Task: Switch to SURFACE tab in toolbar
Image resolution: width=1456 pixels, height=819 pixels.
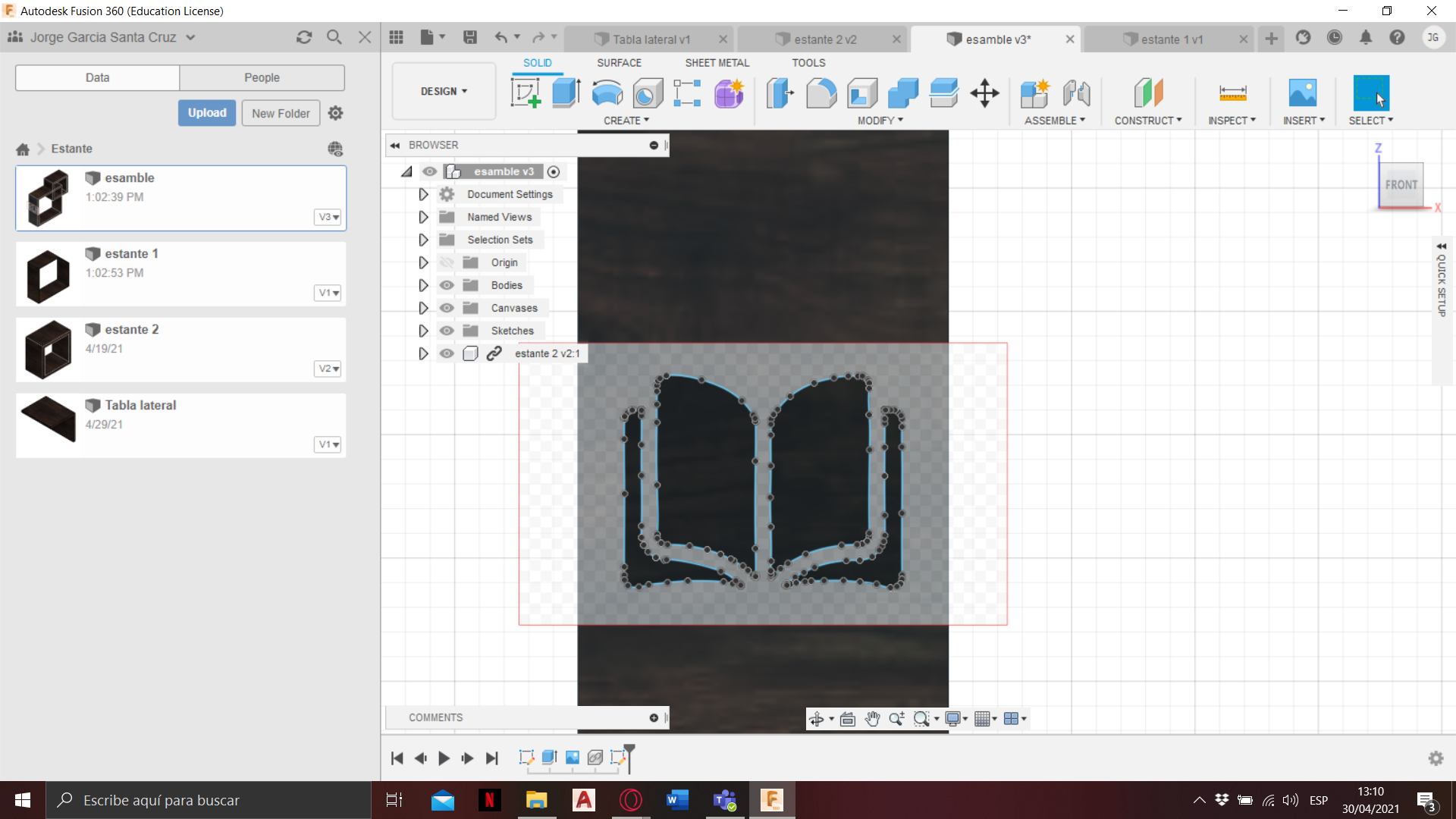Action: (618, 62)
